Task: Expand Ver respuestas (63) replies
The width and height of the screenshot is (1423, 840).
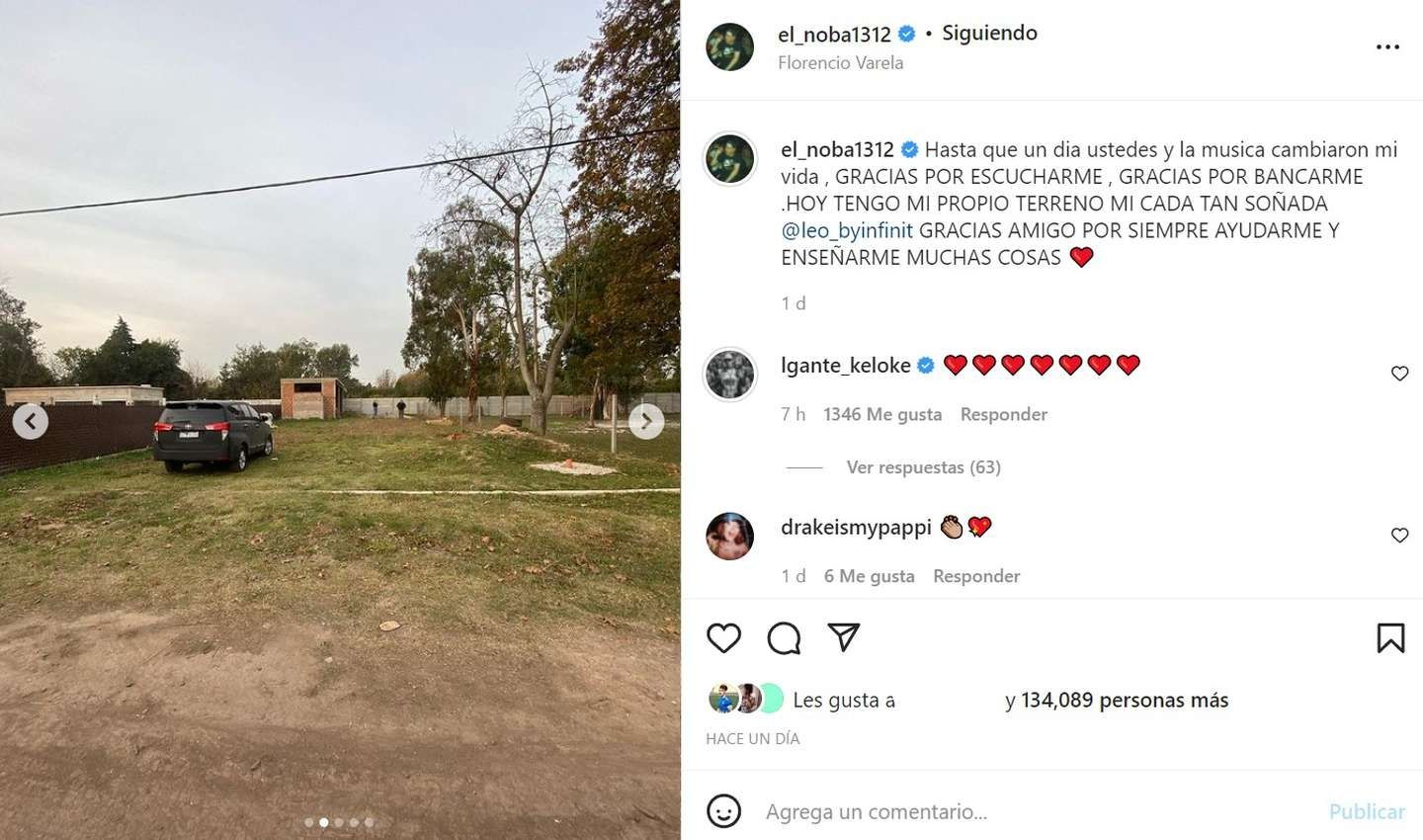Action: (923, 467)
